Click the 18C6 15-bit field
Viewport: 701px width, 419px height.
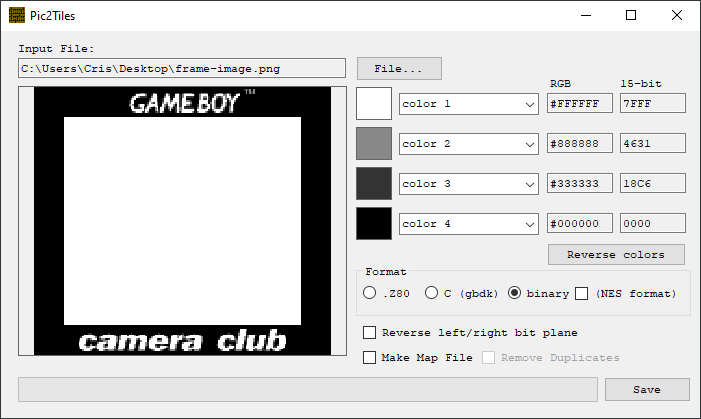pyautogui.click(x=653, y=183)
